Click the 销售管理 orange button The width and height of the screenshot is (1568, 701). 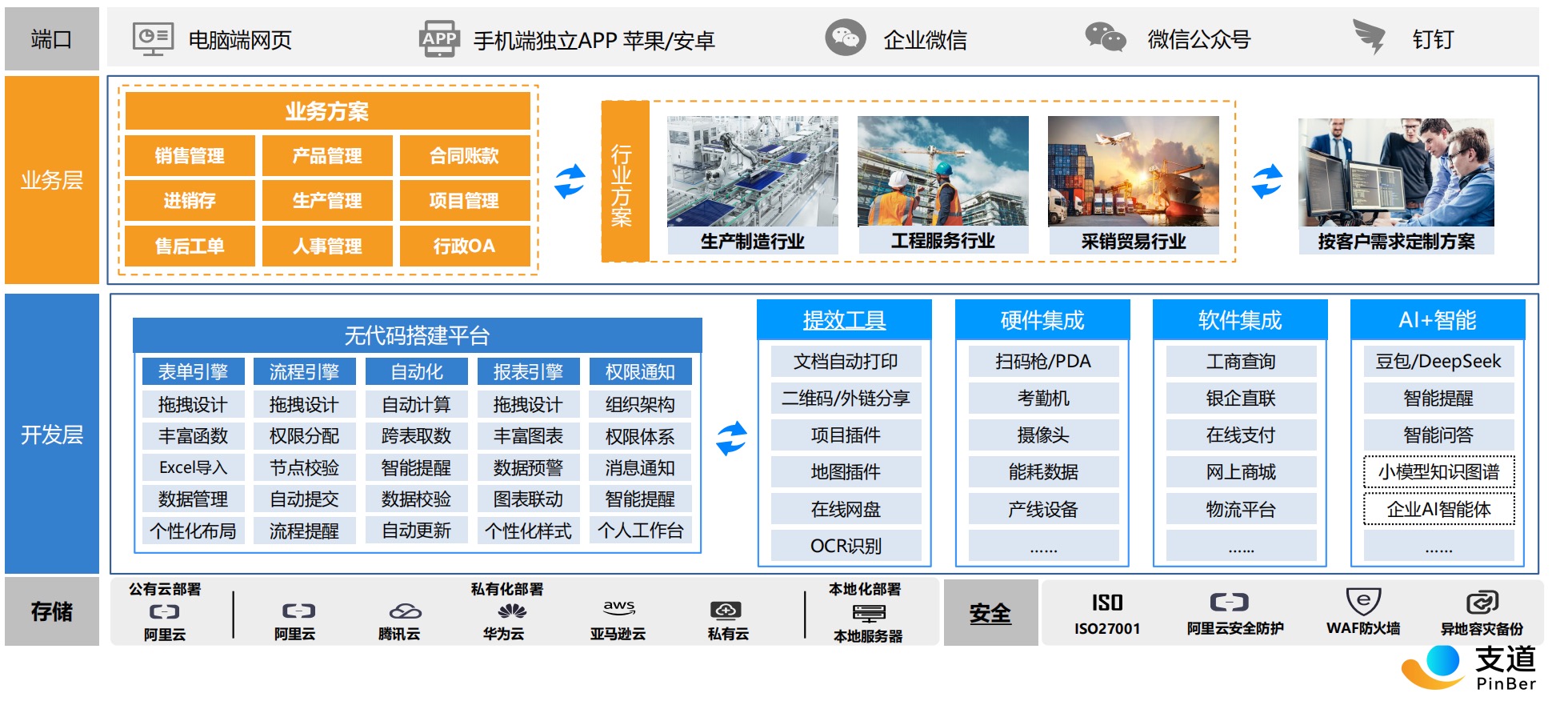(190, 155)
